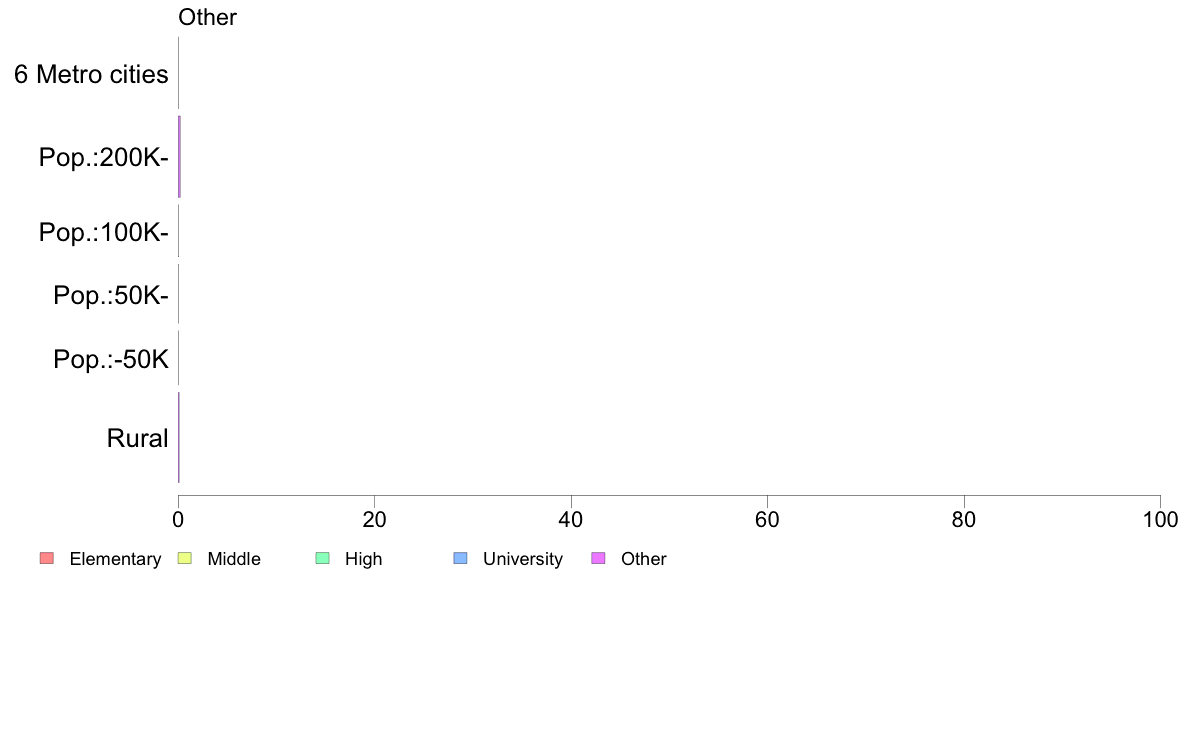Click the Elementary red legend swatch
Screen dimensions: 1188x736
click(x=47, y=559)
